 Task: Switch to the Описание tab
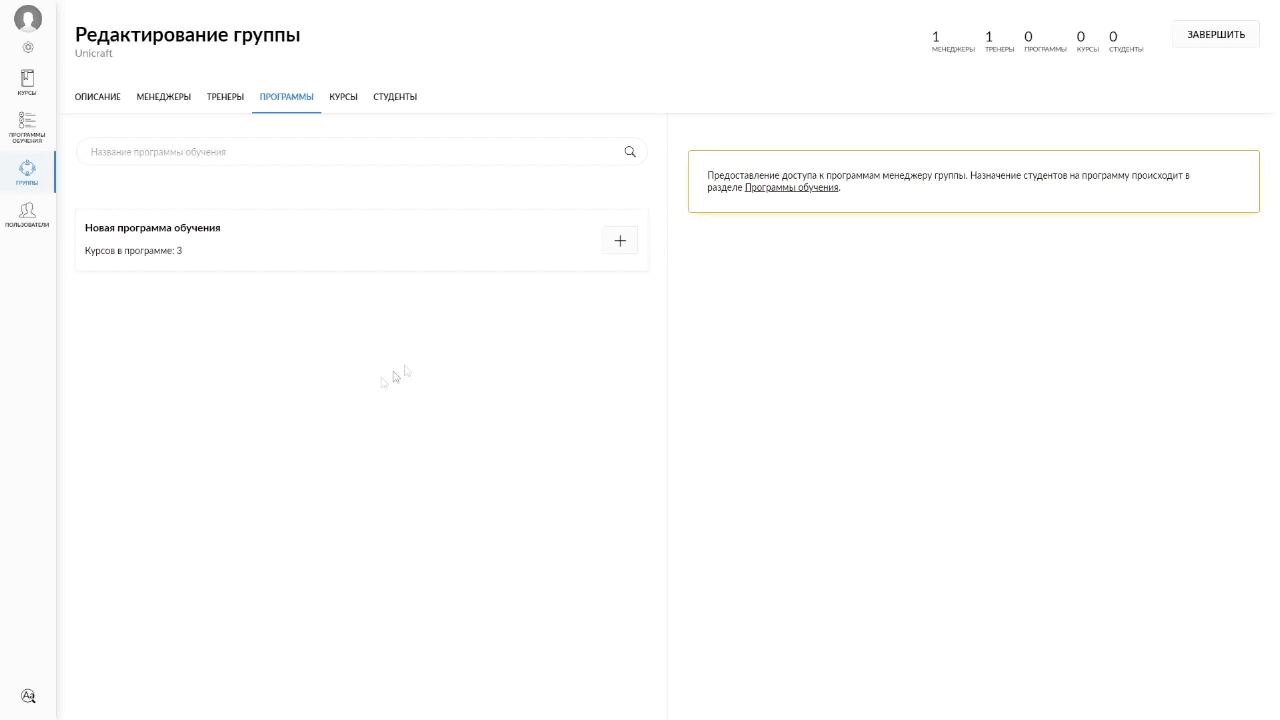[x=98, y=97]
